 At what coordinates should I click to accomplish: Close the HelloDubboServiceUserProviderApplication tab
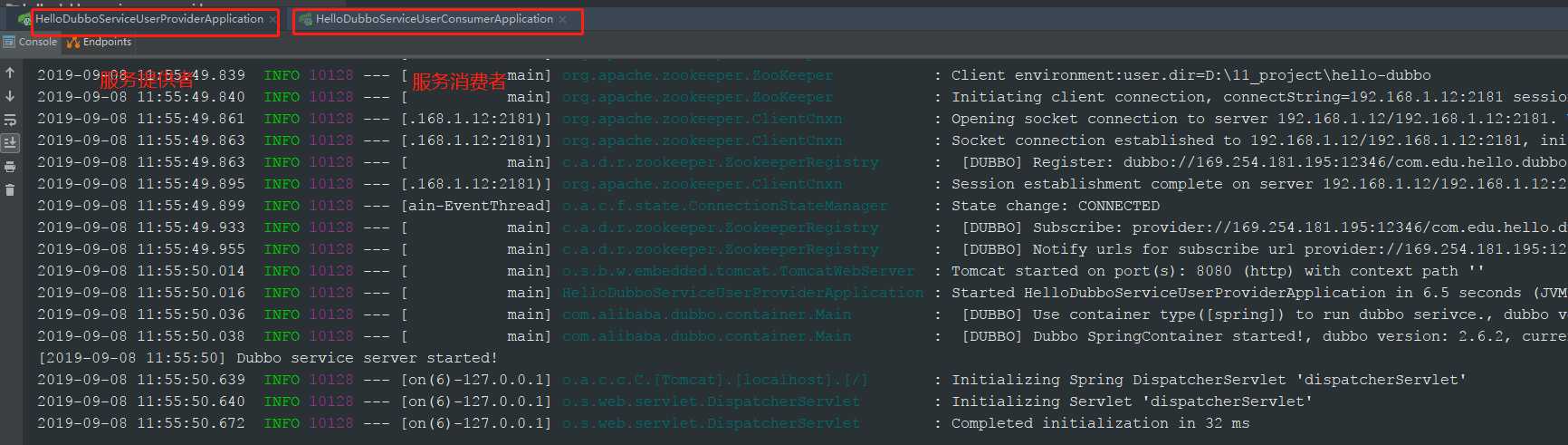point(272,19)
